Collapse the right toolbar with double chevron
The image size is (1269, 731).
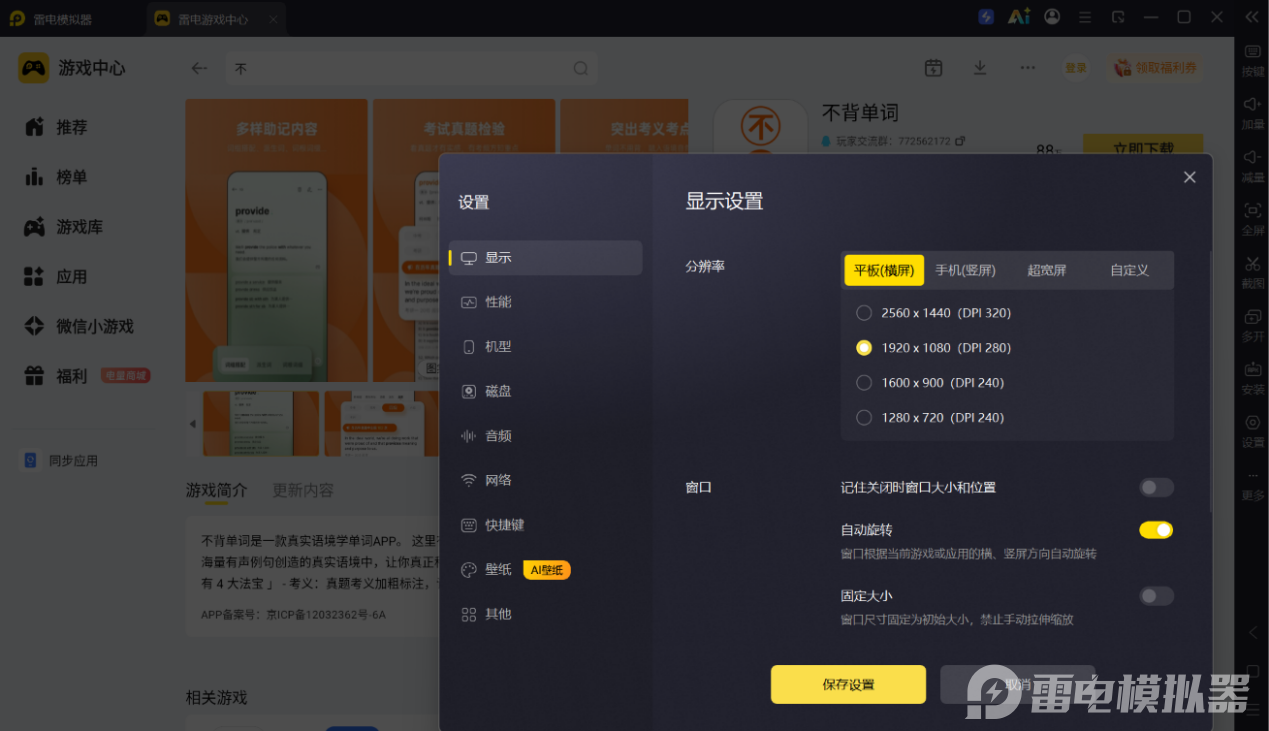pos(1251,17)
